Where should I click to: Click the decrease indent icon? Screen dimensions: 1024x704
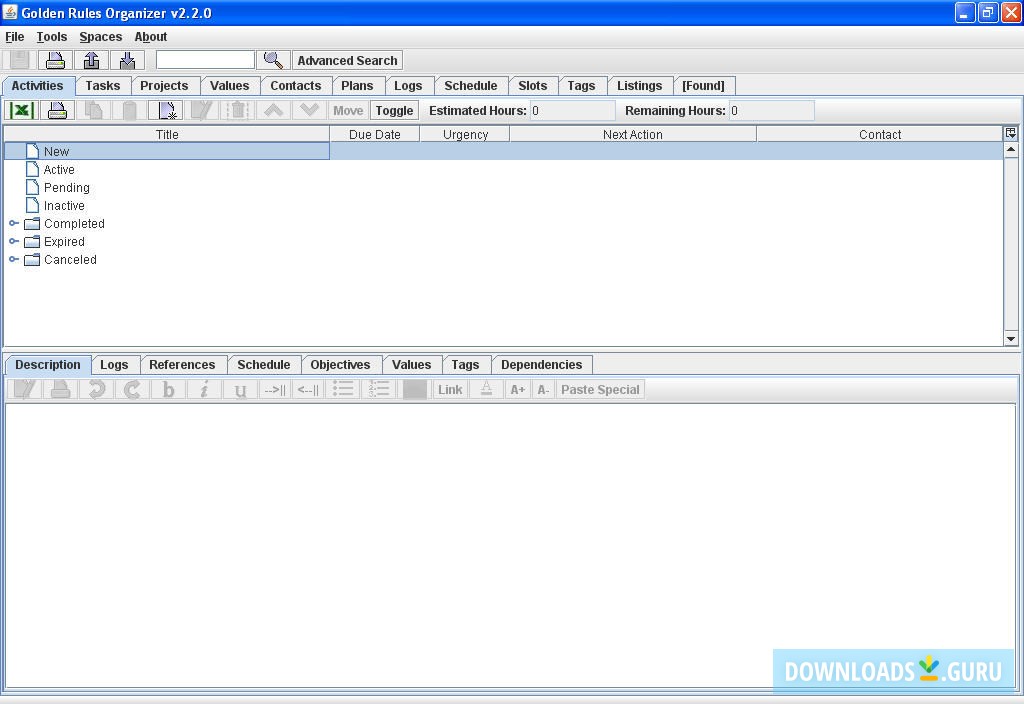click(x=309, y=389)
